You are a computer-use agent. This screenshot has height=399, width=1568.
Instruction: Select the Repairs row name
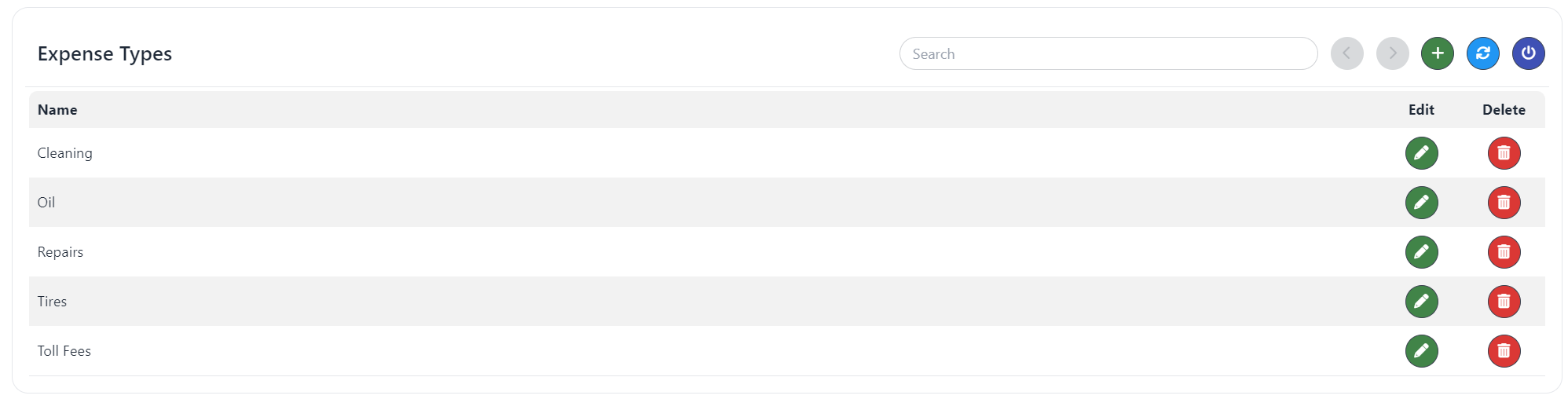coord(60,252)
